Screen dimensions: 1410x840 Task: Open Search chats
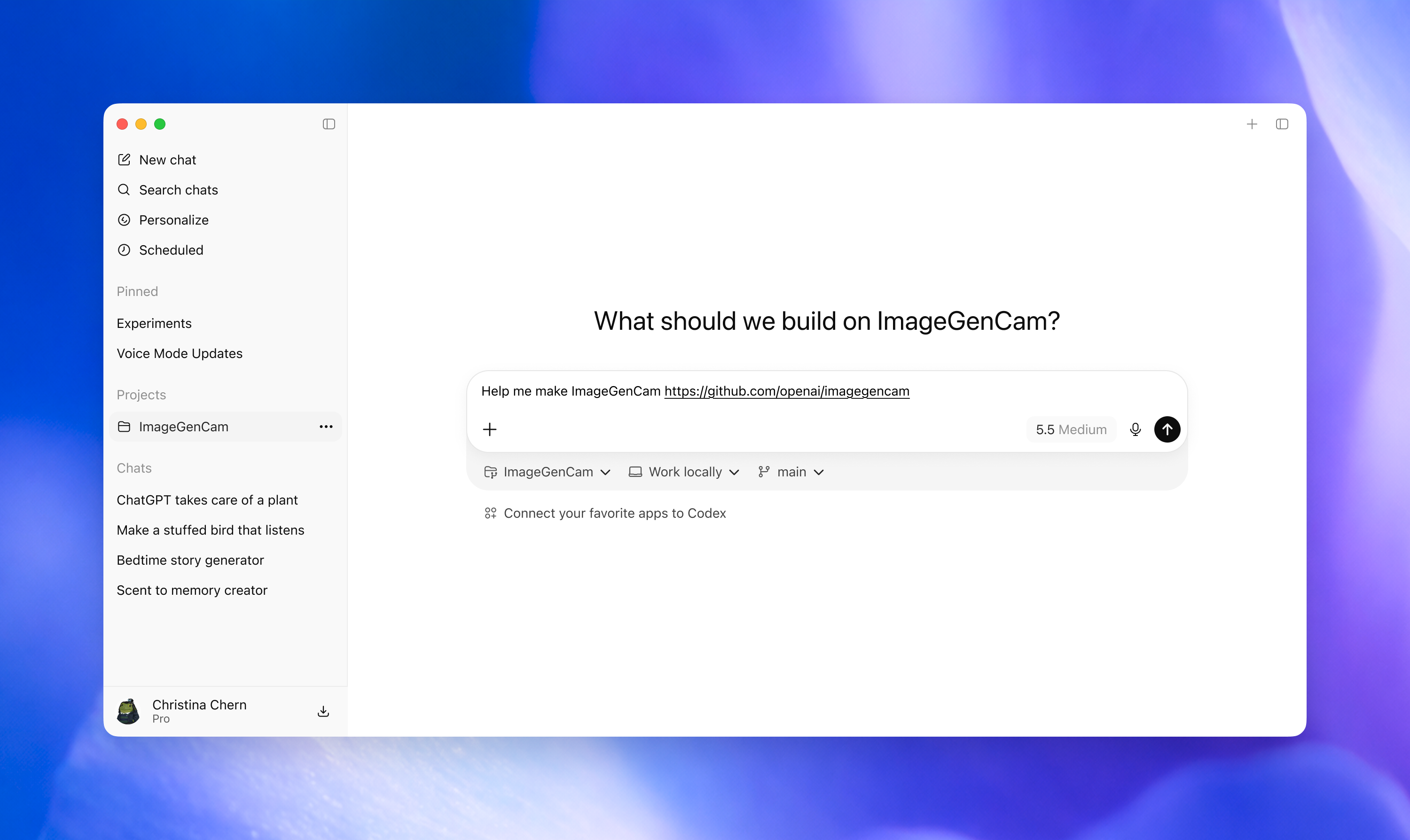226,190
